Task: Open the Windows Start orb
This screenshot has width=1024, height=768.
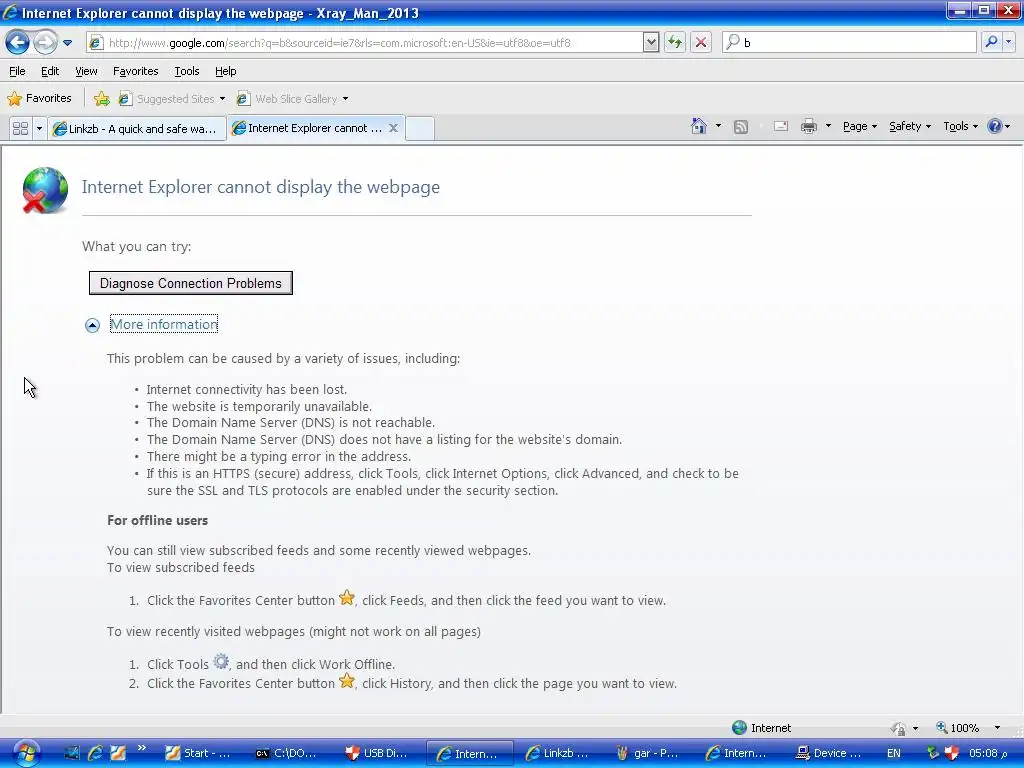Action: pos(25,753)
